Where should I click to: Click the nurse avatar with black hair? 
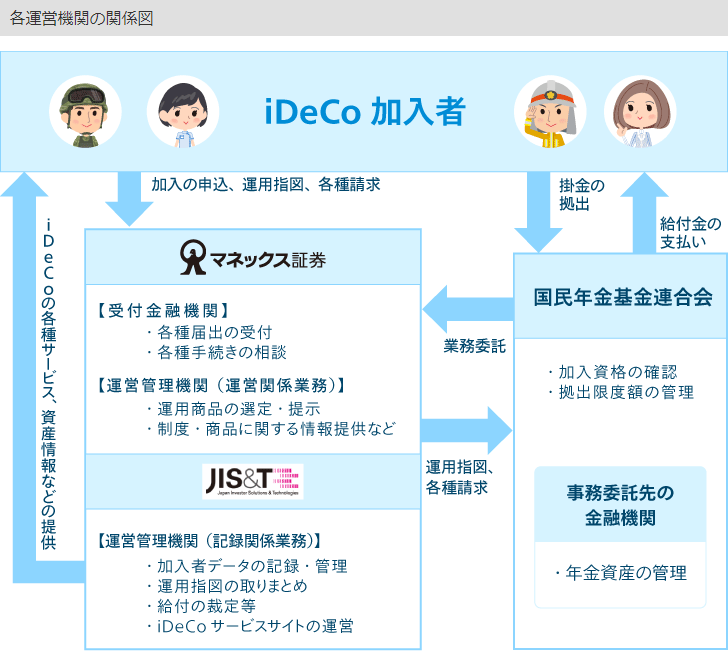tap(183, 112)
